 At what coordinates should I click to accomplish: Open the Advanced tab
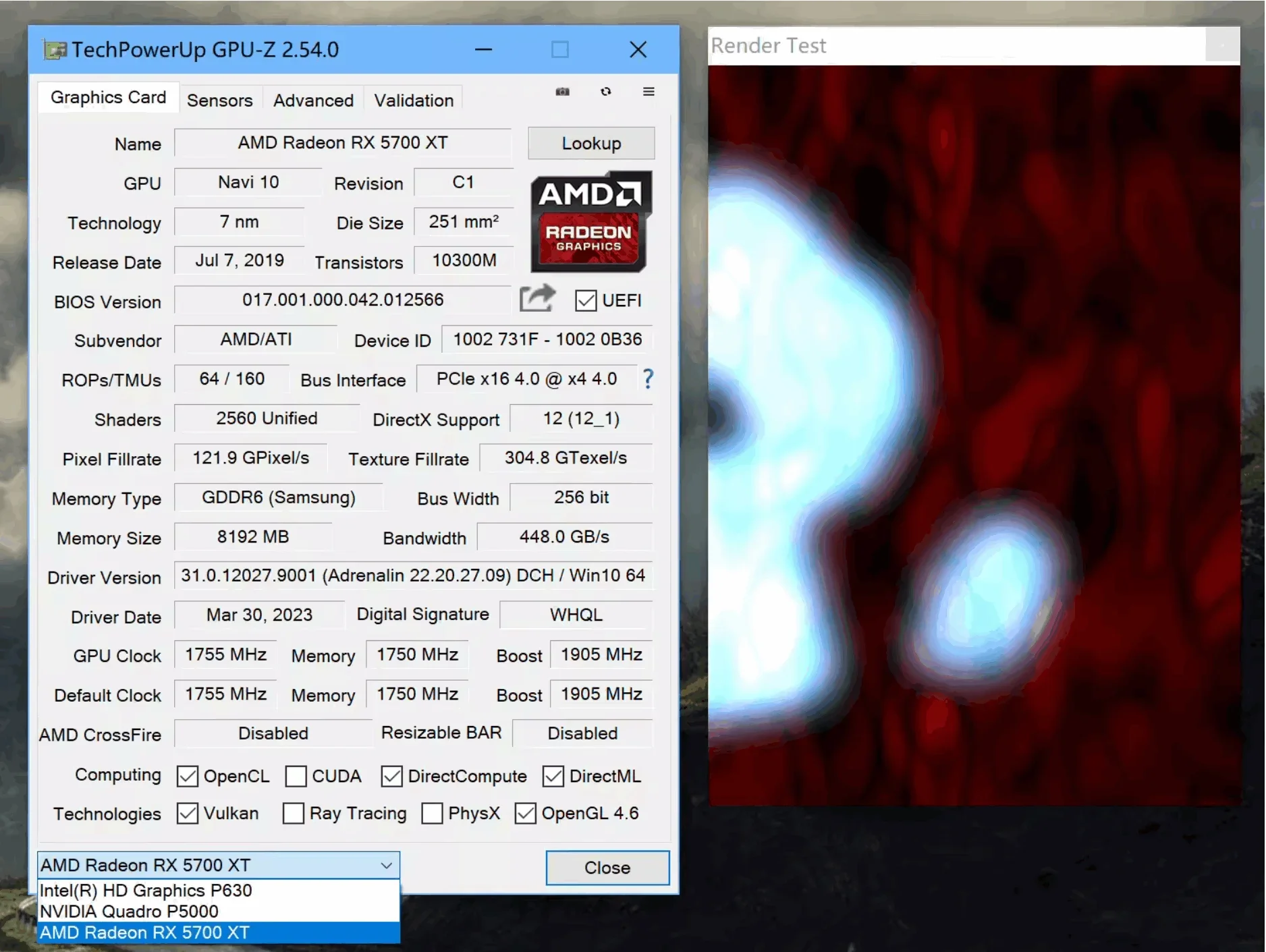pyautogui.click(x=313, y=101)
